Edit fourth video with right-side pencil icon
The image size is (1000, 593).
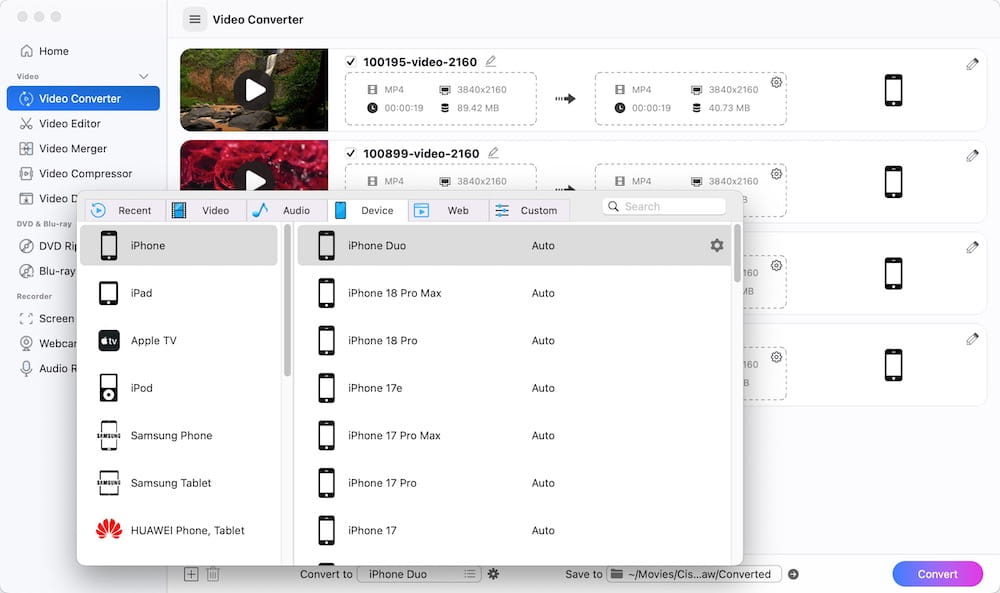coord(972,339)
